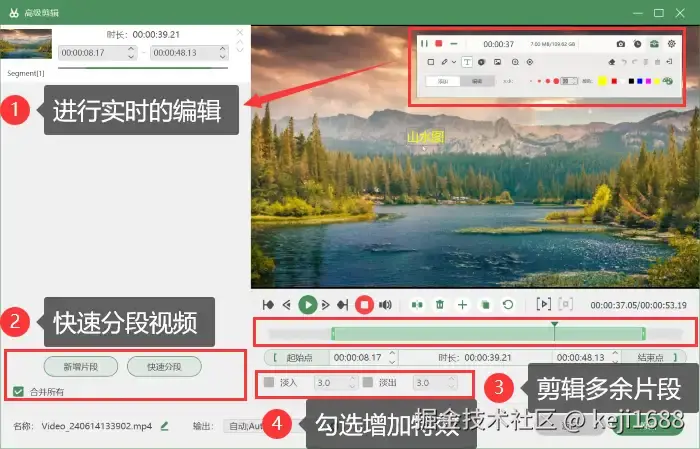Add a segment with the plus icon
This screenshot has height=449, width=700.
coord(462,305)
